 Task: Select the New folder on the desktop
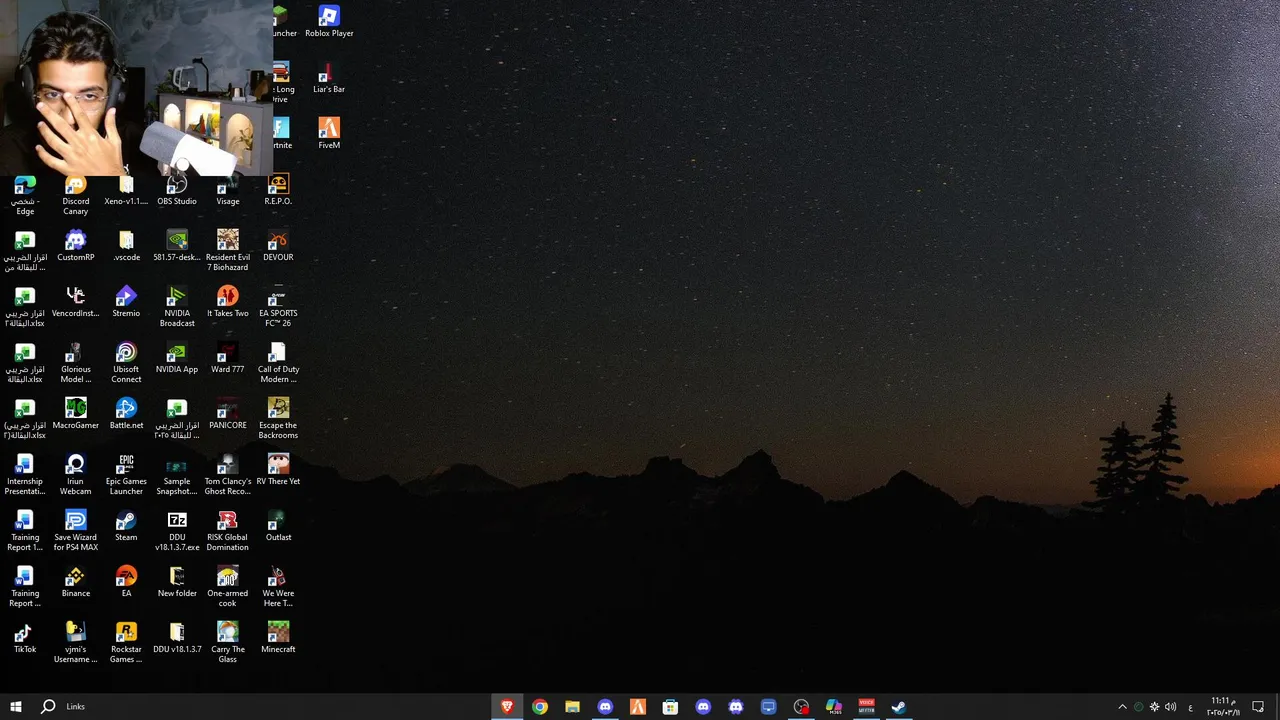[177, 582]
